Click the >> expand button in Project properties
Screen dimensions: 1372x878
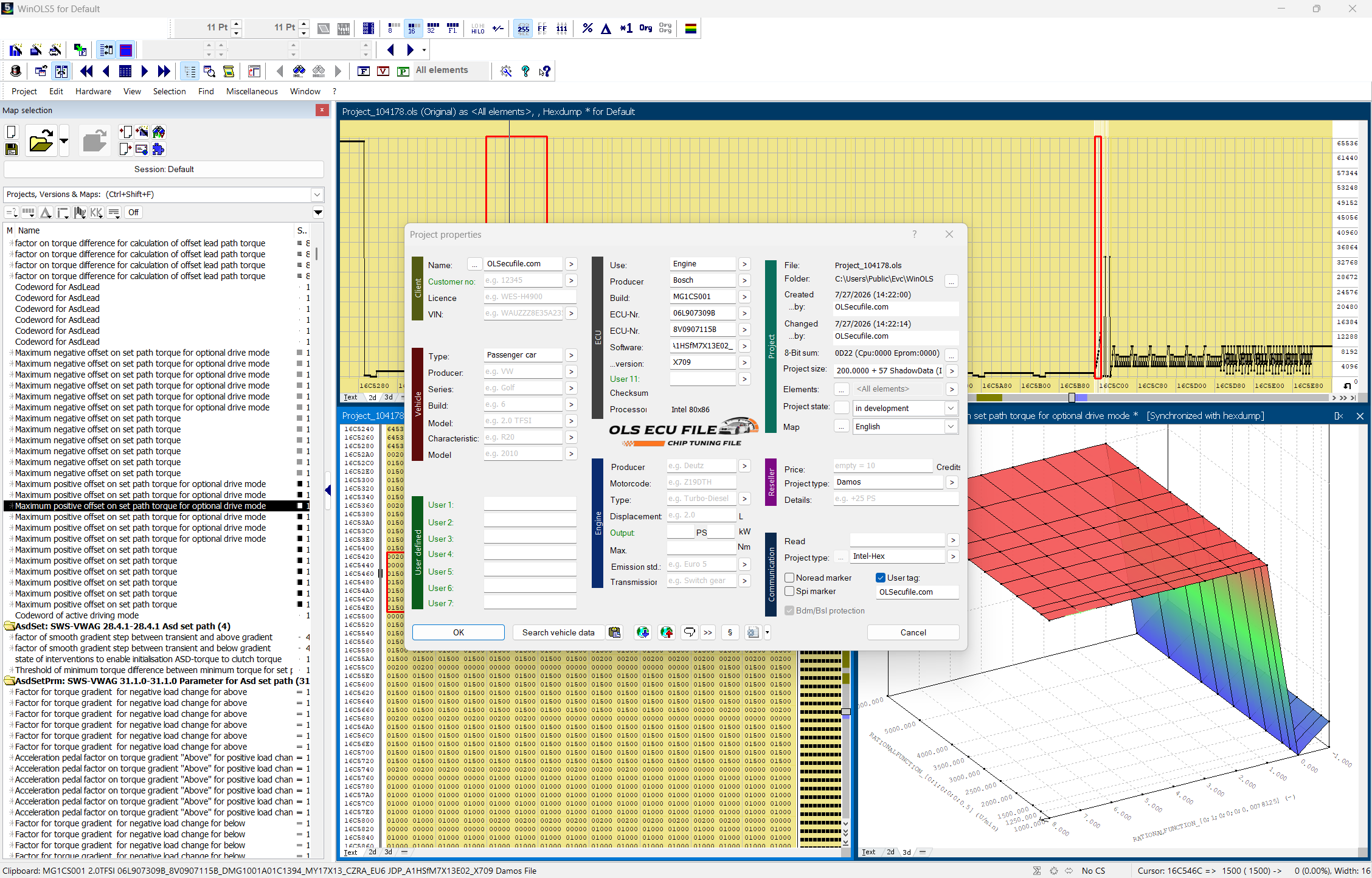[708, 632]
